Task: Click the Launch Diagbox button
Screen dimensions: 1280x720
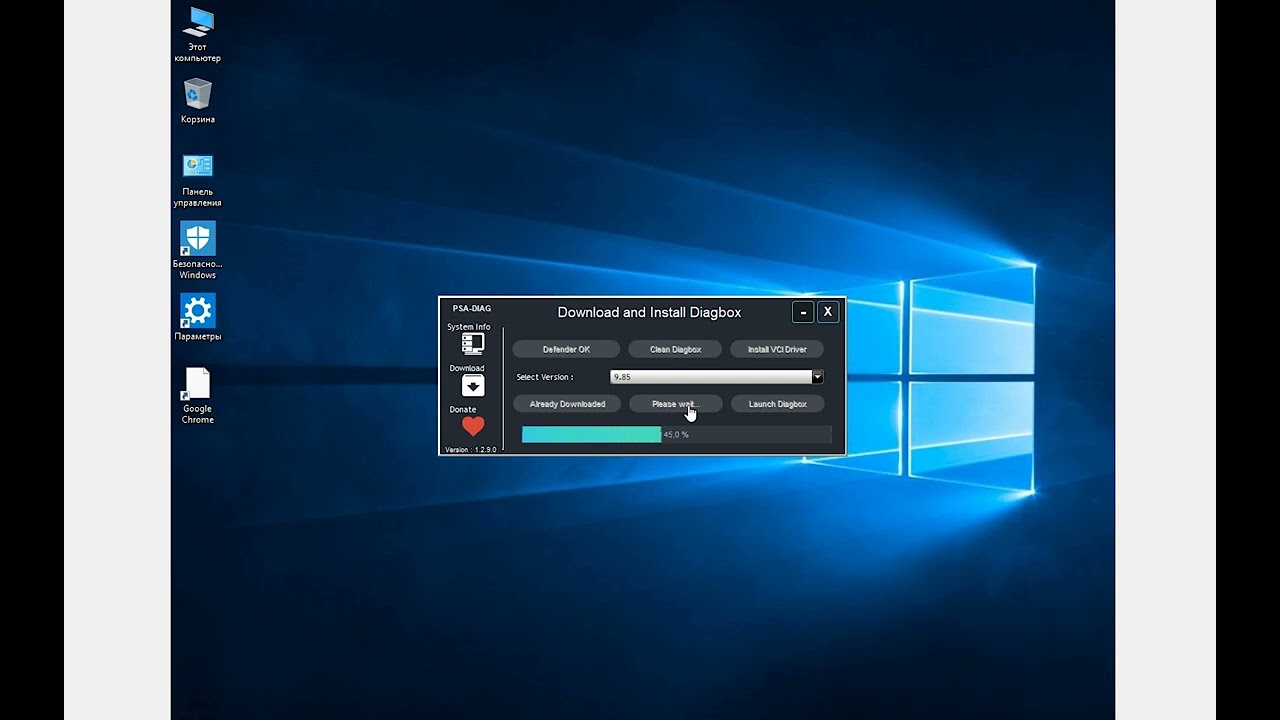Action: pos(777,404)
